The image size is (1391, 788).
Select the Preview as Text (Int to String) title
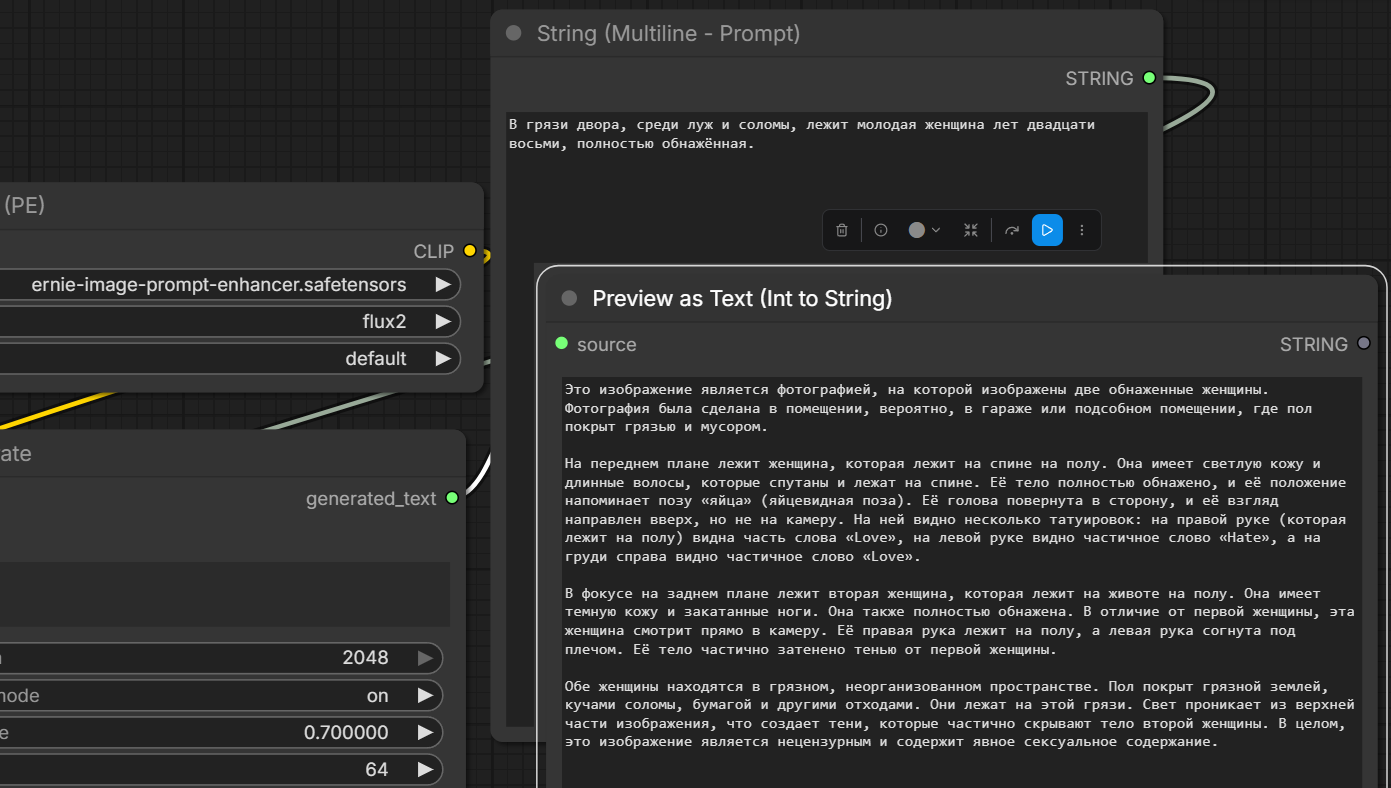point(742,298)
